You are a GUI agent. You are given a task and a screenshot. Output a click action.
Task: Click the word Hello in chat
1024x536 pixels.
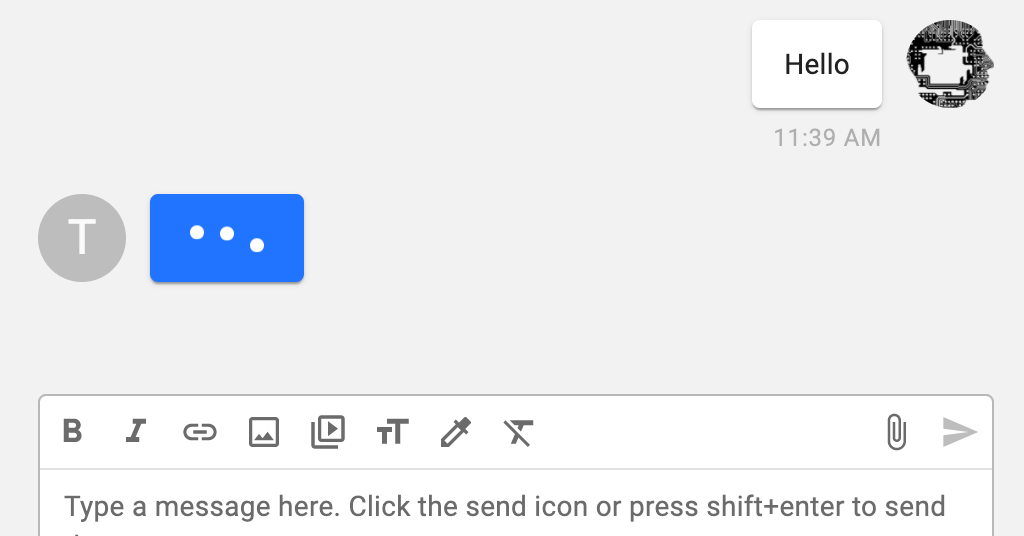[817, 65]
